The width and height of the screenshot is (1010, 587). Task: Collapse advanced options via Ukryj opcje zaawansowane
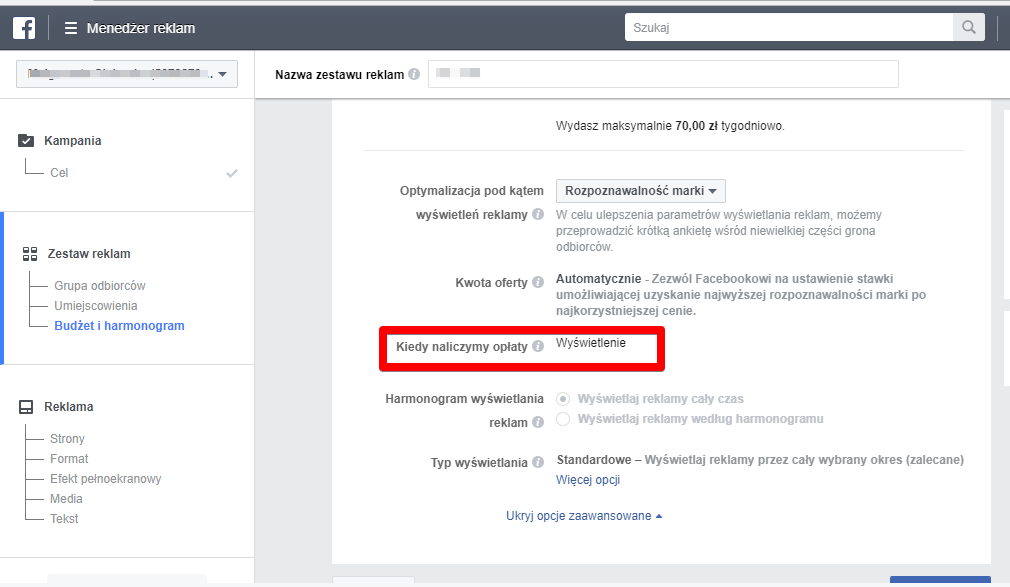(584, 515)
